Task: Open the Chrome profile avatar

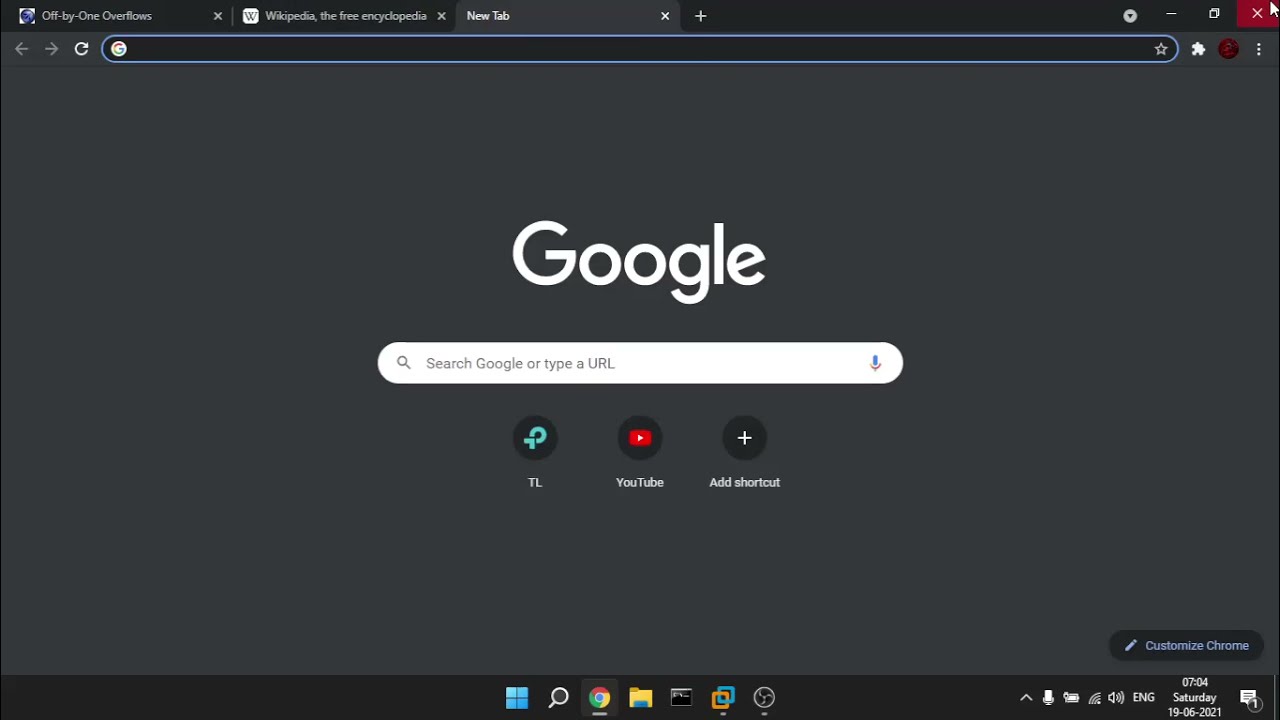Action: 1229,49
